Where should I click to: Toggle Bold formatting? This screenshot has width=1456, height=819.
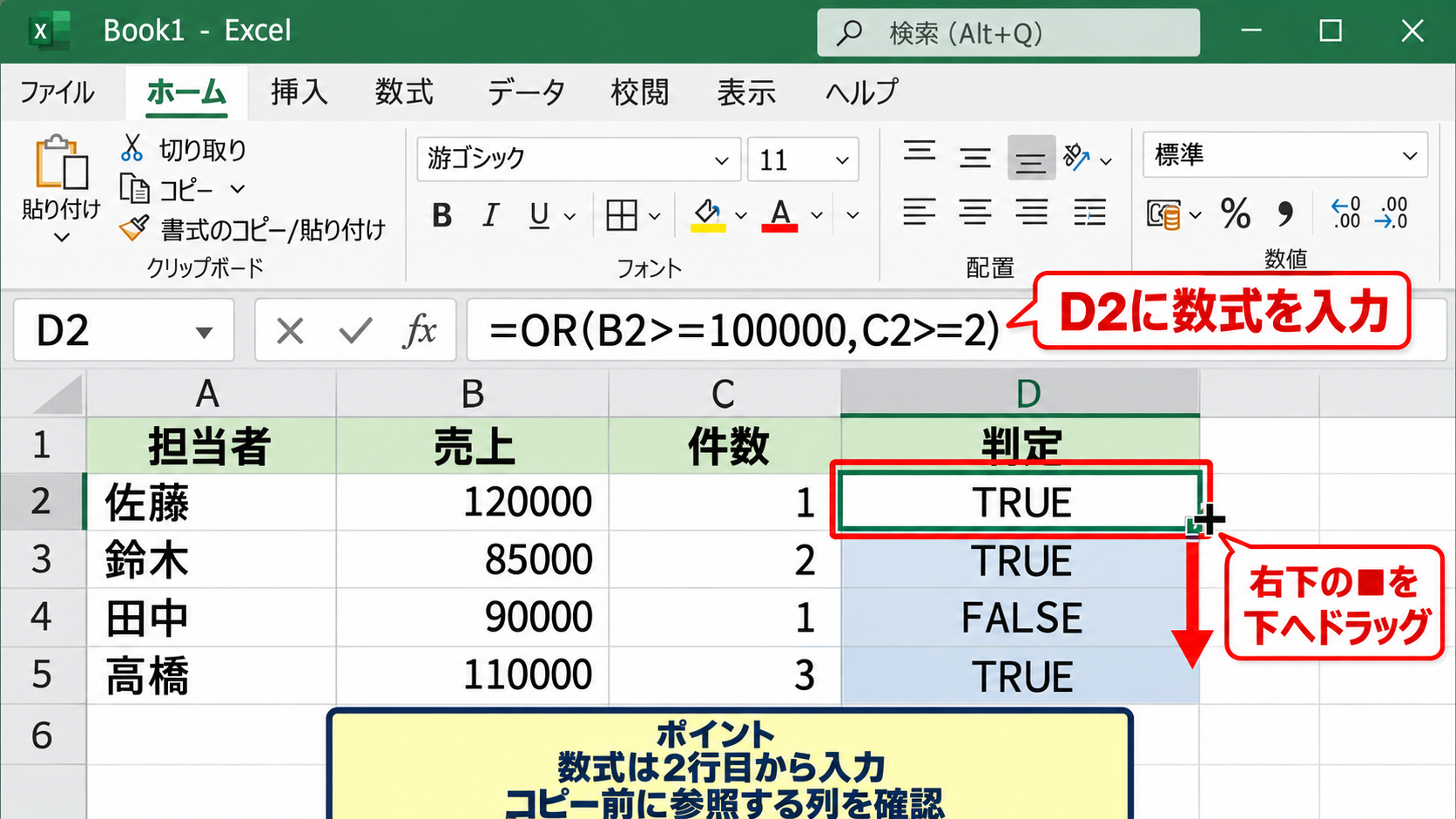point(442,214)
